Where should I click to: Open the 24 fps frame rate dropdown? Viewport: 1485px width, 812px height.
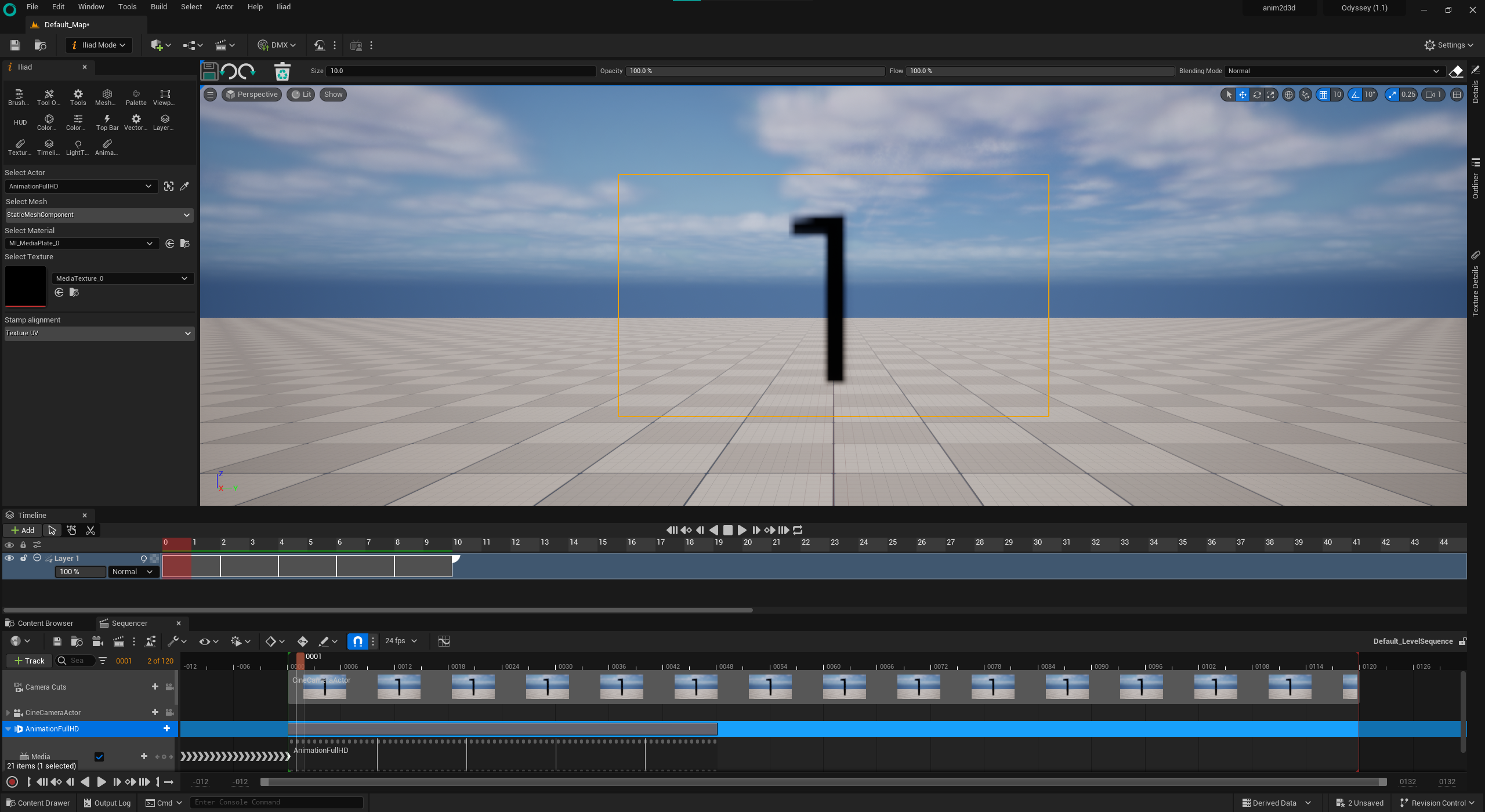401,641
